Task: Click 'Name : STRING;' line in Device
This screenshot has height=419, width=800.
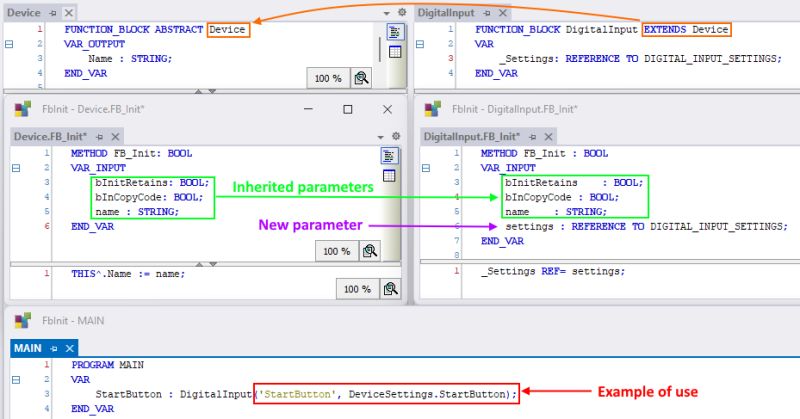Action: click(x=130, y=59)
